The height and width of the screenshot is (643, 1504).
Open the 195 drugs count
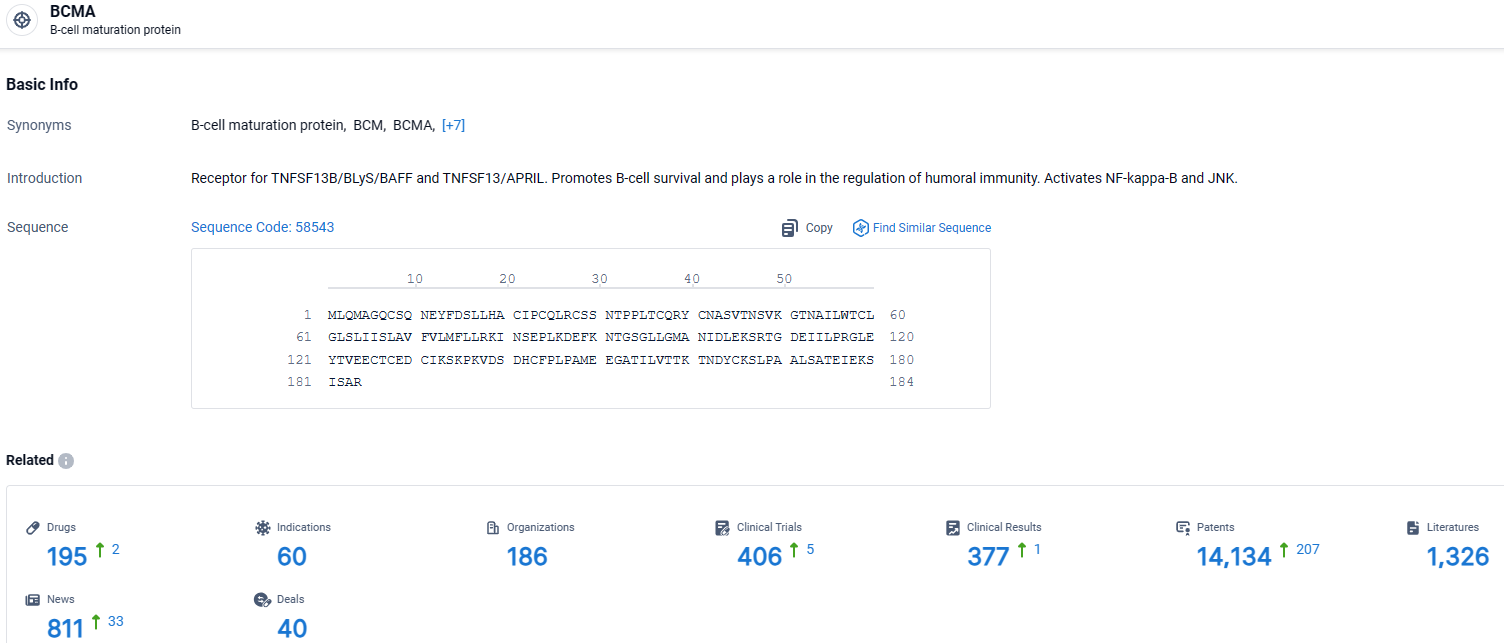click(x=67, y=557)
